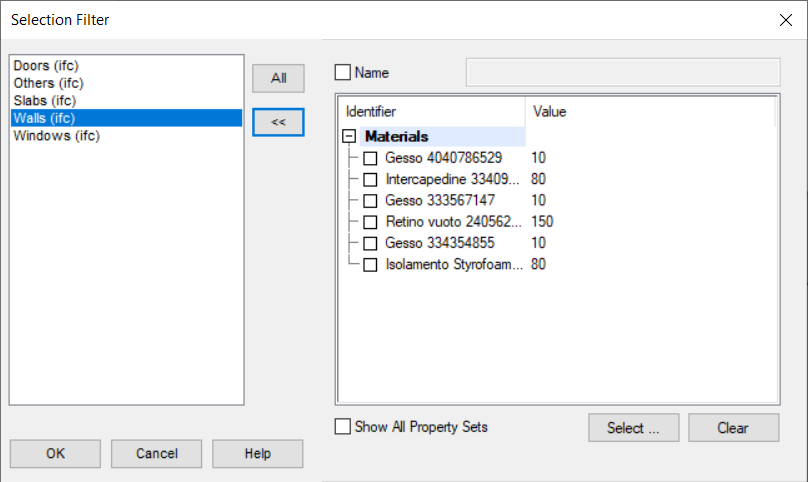808x482 pixels.
Task: Click into the Name text field
Action: [622, 73]
